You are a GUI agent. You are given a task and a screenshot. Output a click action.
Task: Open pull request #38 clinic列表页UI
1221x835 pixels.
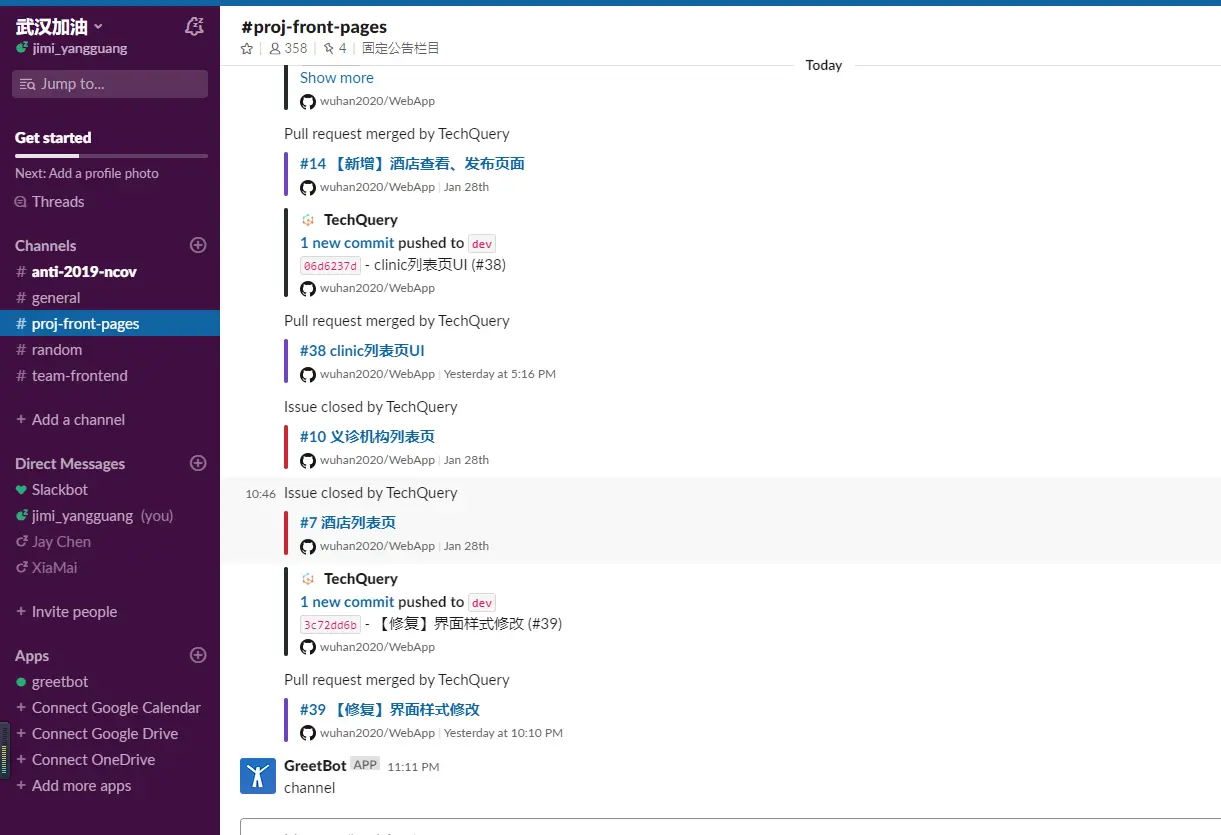tap(362, 350)
